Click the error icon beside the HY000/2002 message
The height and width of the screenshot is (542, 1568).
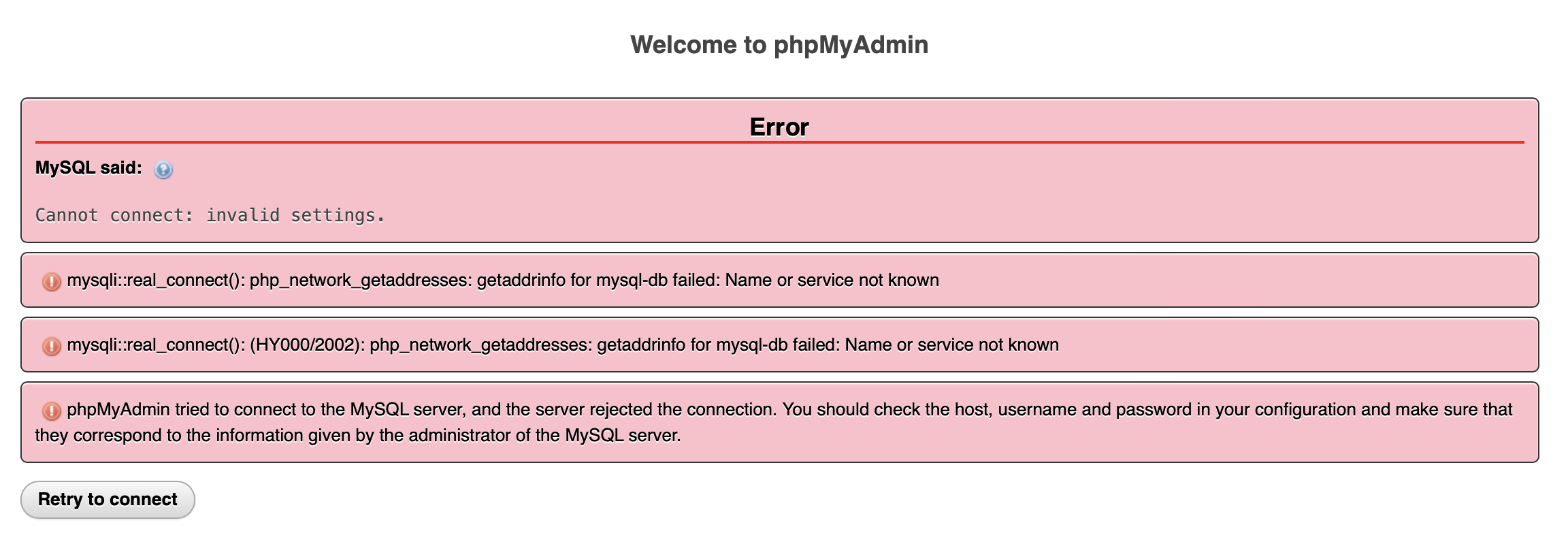52,346
